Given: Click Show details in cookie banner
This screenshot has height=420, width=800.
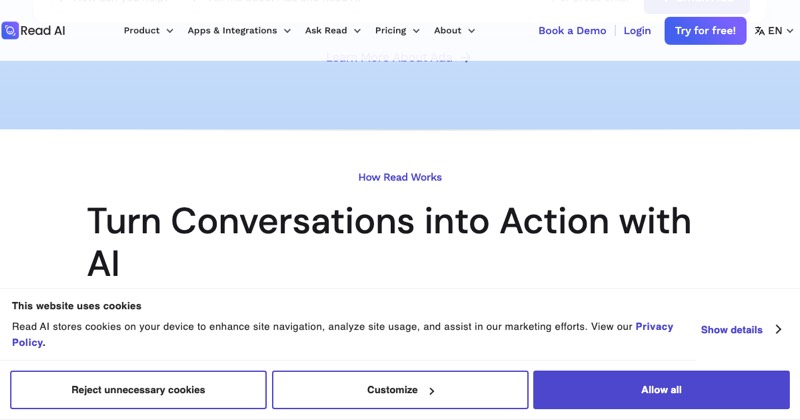Looking at the screenshot, I should click(x=732, y=330).
